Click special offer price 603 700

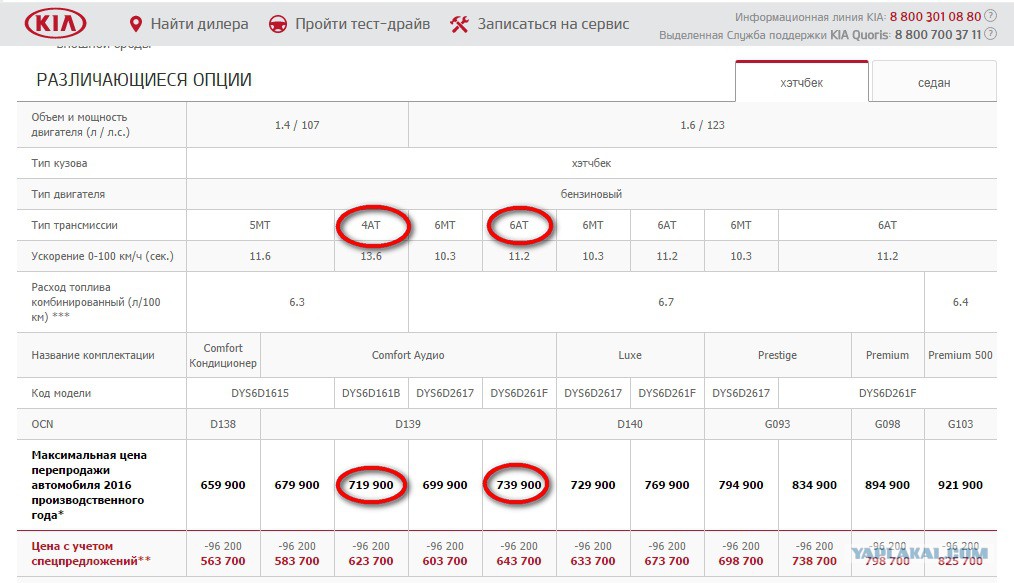445,561
